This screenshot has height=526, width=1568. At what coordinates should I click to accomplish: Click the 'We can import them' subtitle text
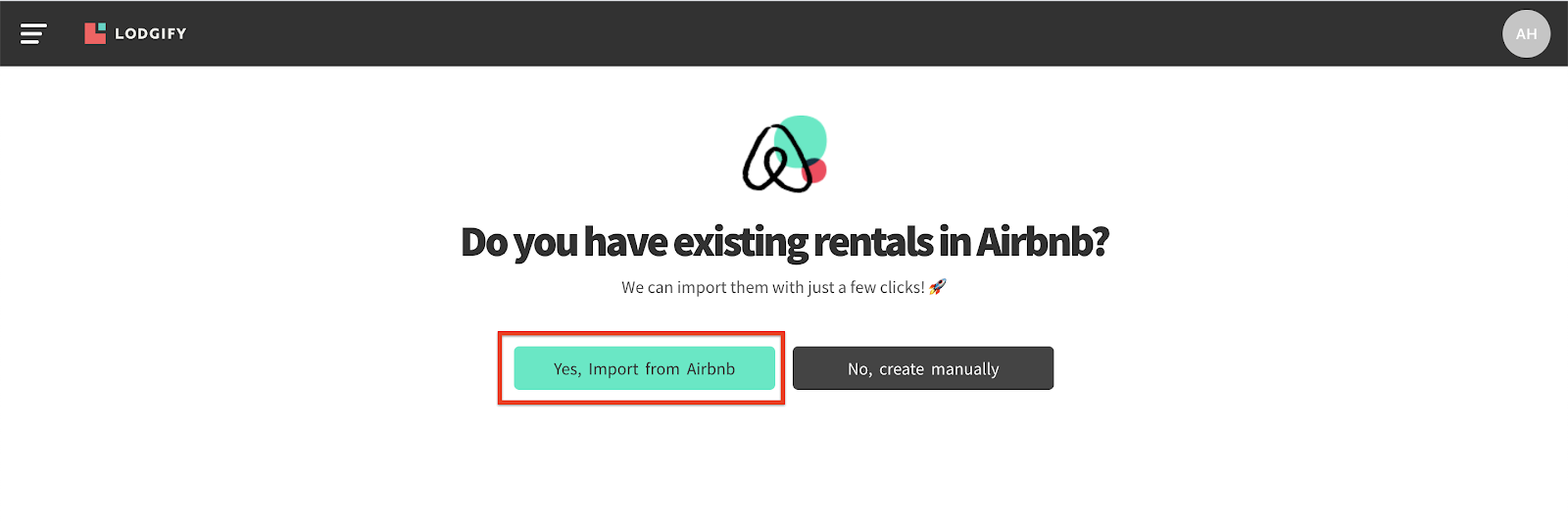(773, 287)
